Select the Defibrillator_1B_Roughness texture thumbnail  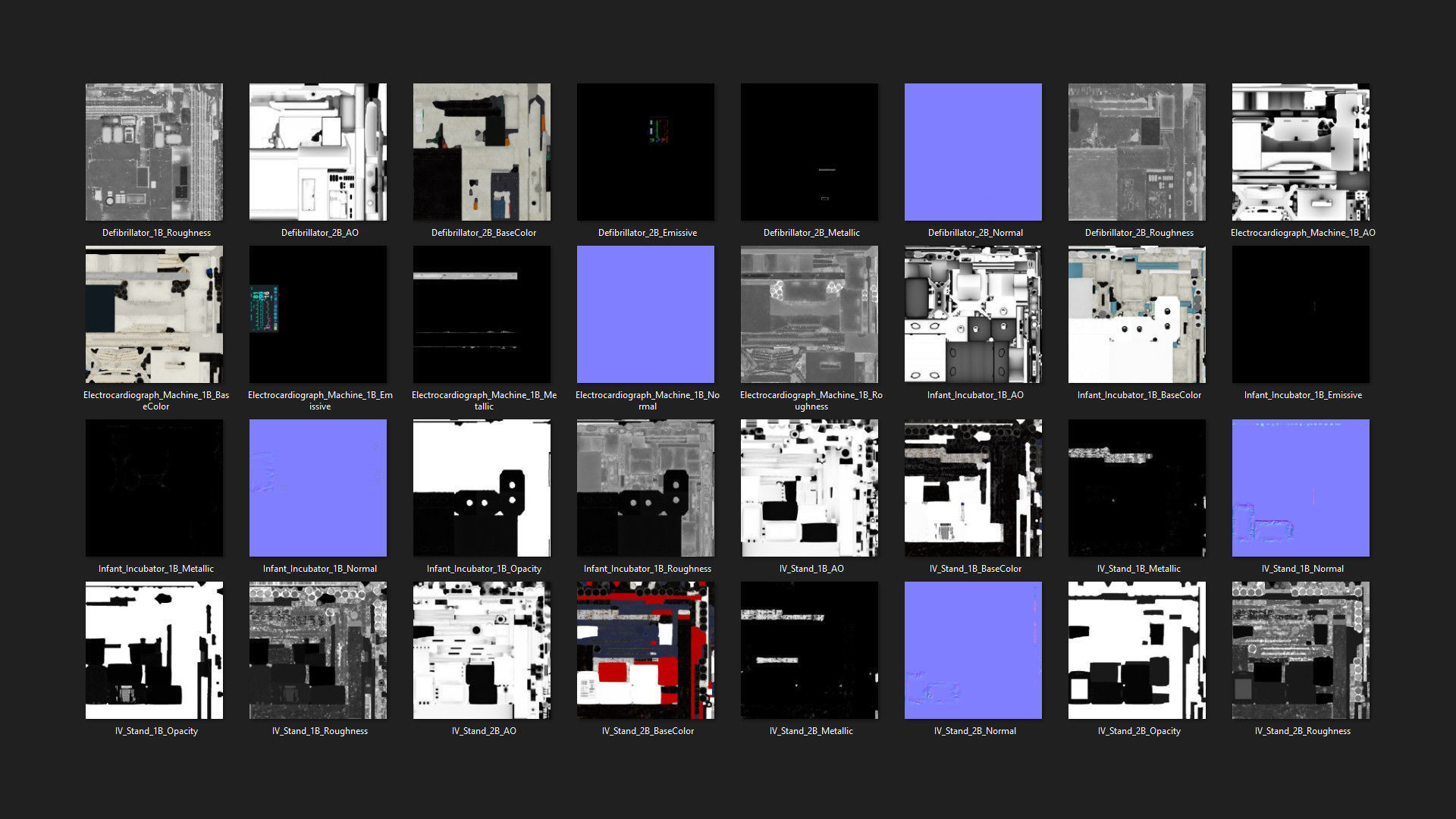point(154,152)
